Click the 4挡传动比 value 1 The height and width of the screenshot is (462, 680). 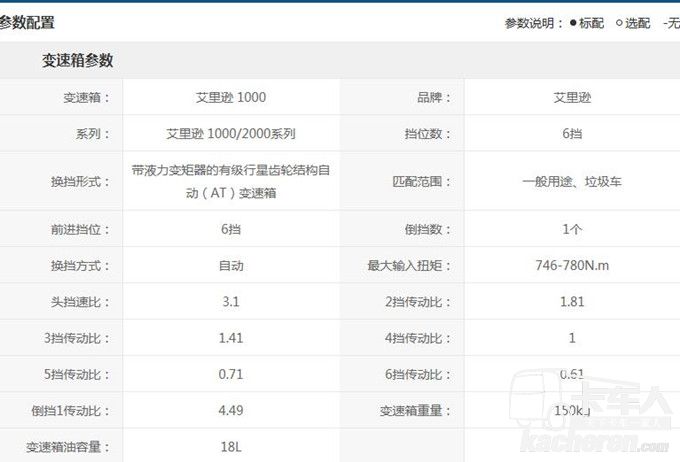pyautogui.click(x=572, y=338)
